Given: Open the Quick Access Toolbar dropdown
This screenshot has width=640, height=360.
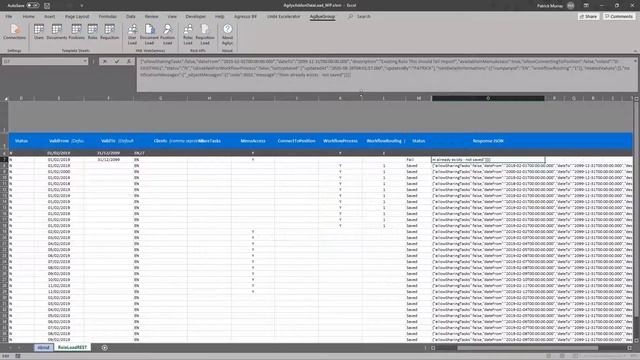Looking at the screenshot, I should (x=82, y=6).
